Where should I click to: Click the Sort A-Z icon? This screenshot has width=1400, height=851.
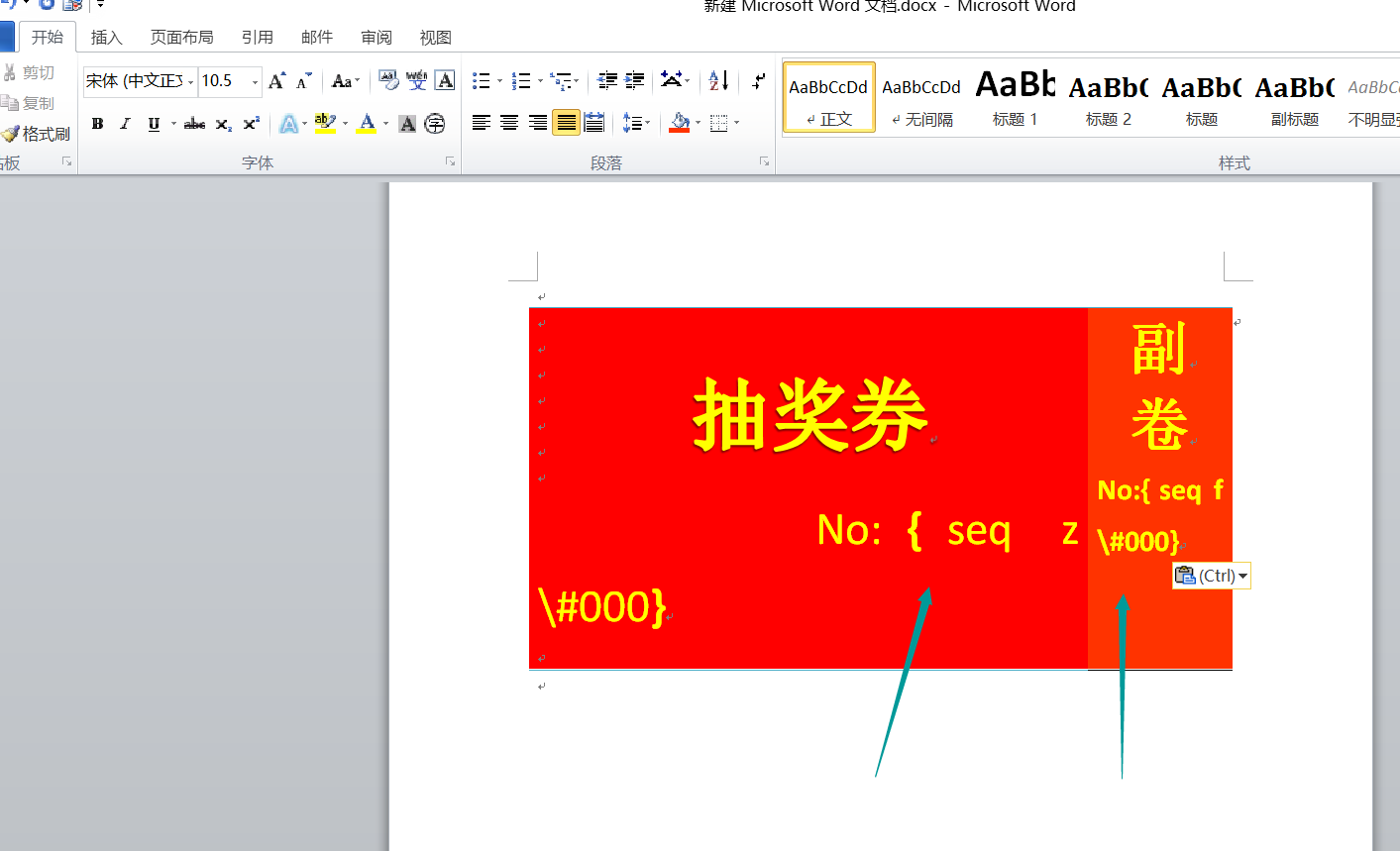[x=719, y=80]
